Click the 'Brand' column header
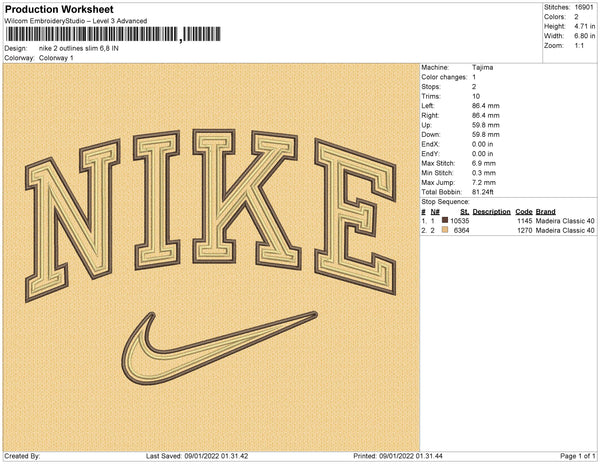This screenshot has height=464, width=600. (546, 212)
